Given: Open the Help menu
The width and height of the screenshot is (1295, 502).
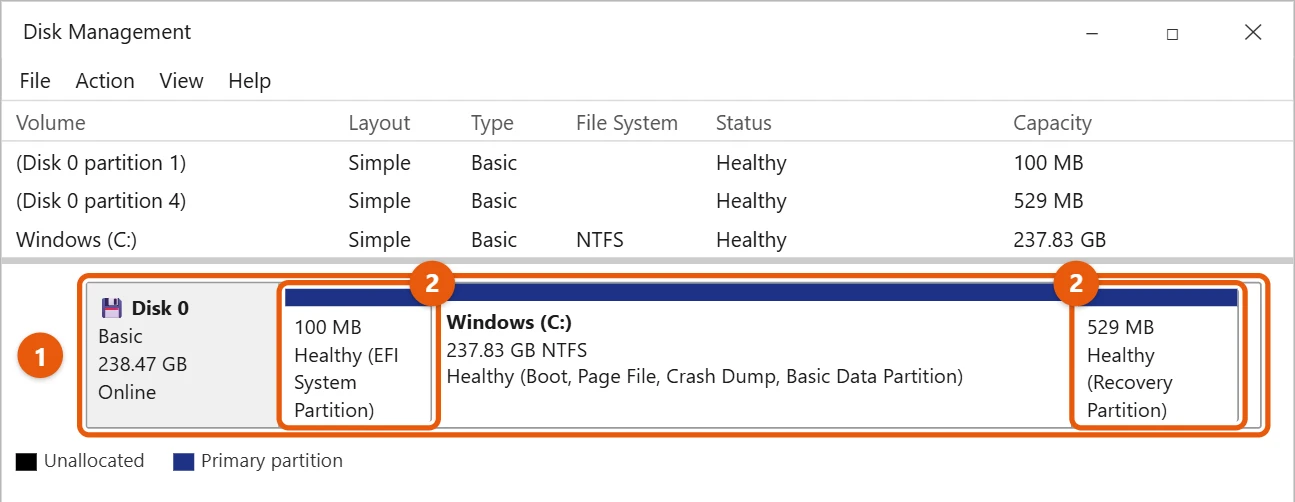Looking at the screenshot, I should [249, 81].
